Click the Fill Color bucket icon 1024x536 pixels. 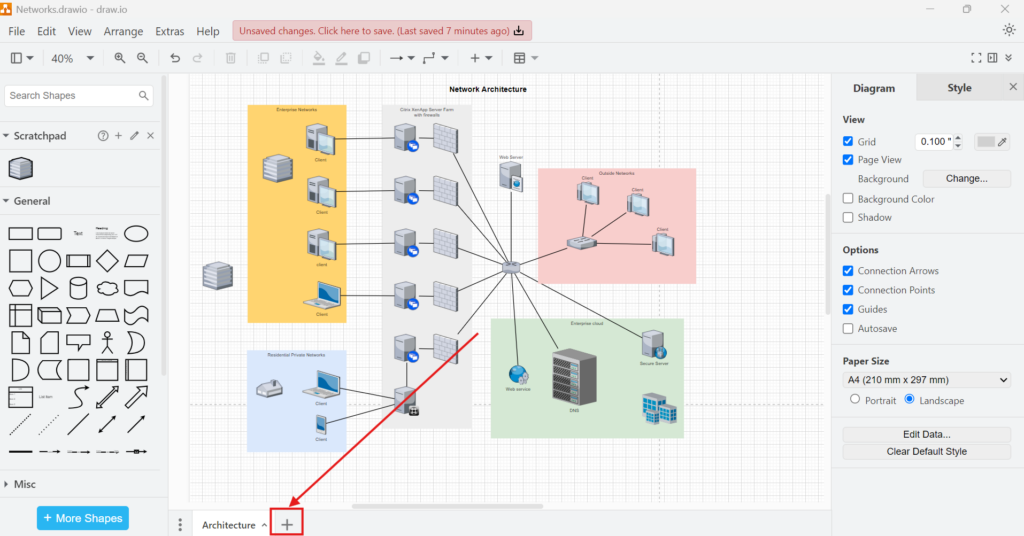(318, 58)
